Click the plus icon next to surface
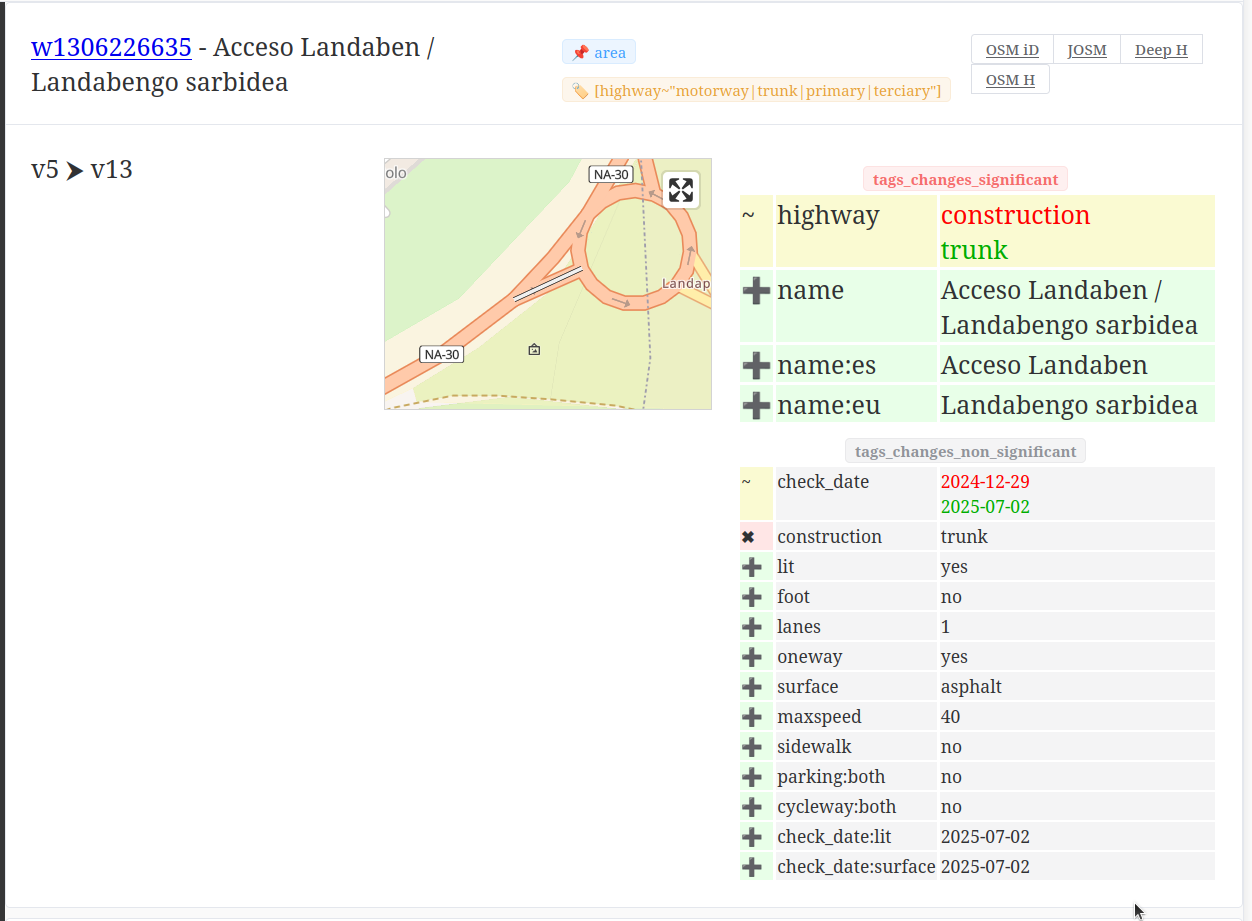 pos(752,687)
